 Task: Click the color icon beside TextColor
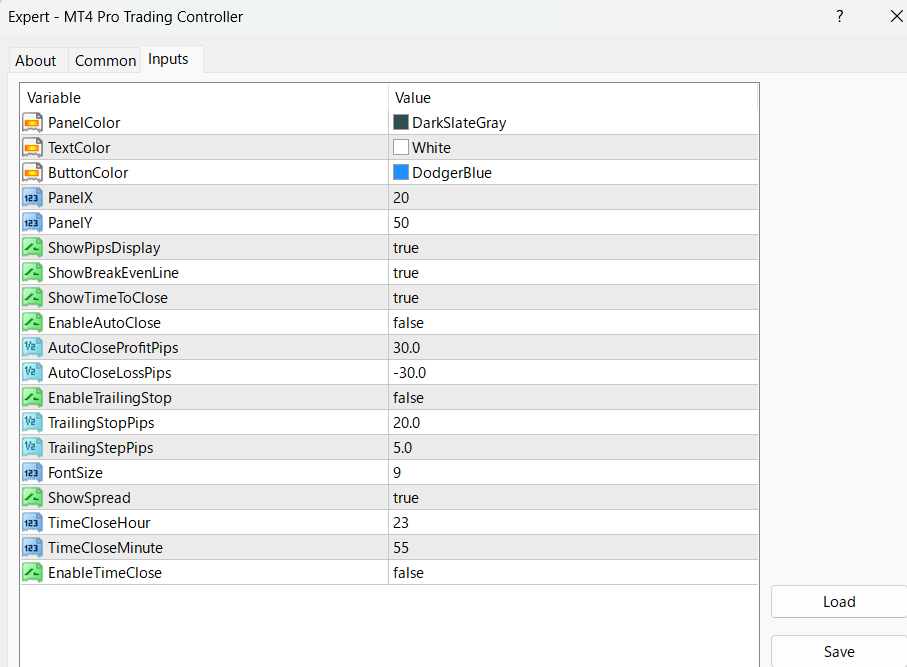(x=31, y=148)
